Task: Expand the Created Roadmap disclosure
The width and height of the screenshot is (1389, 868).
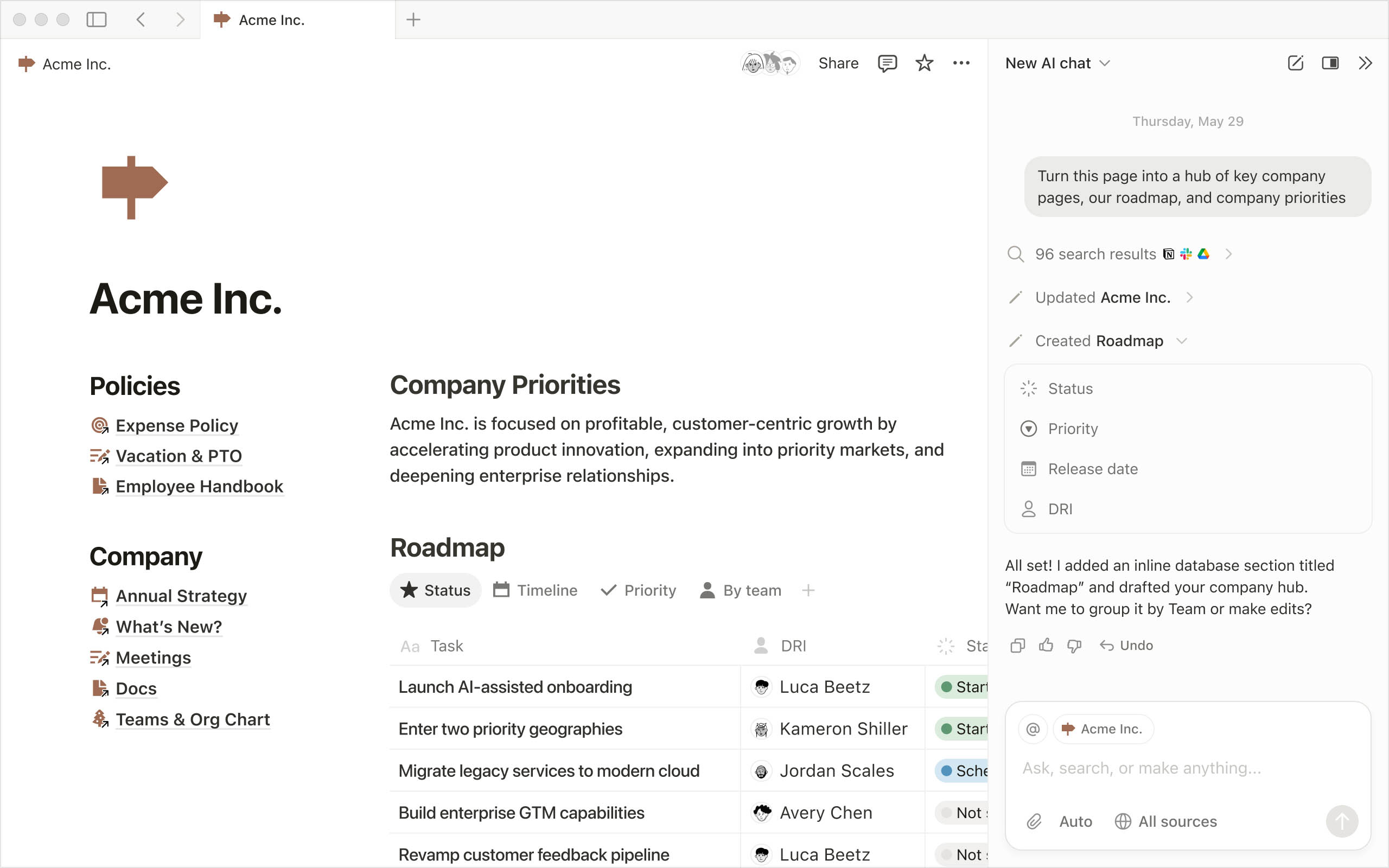Action: tap(1182, 341)
